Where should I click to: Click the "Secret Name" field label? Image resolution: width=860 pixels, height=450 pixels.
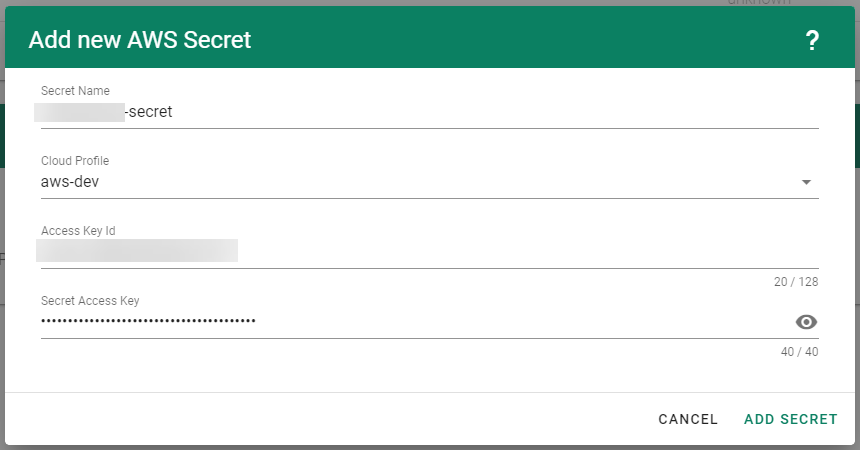(75, 91)
